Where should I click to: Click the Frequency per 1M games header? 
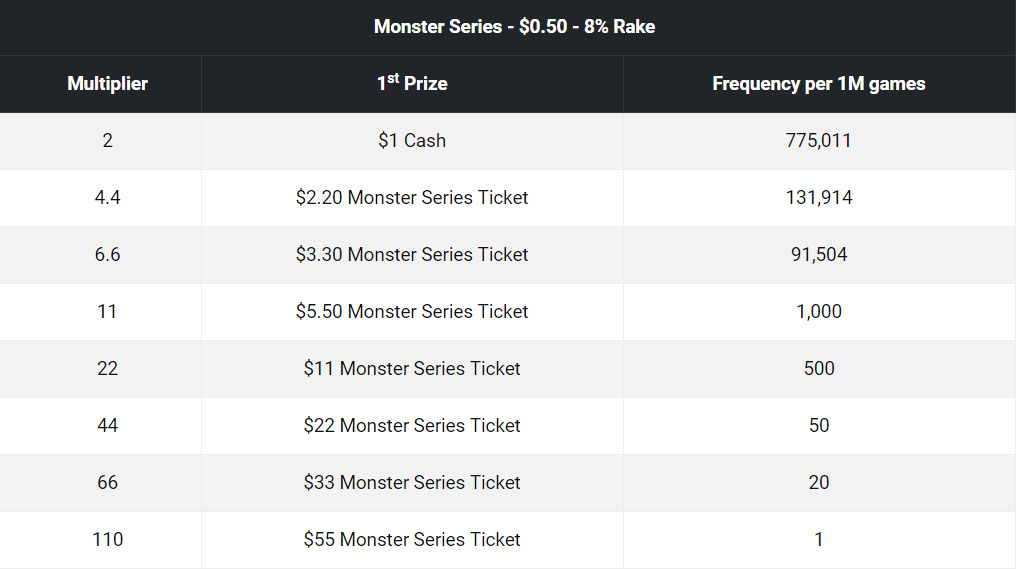pos(819,84)
